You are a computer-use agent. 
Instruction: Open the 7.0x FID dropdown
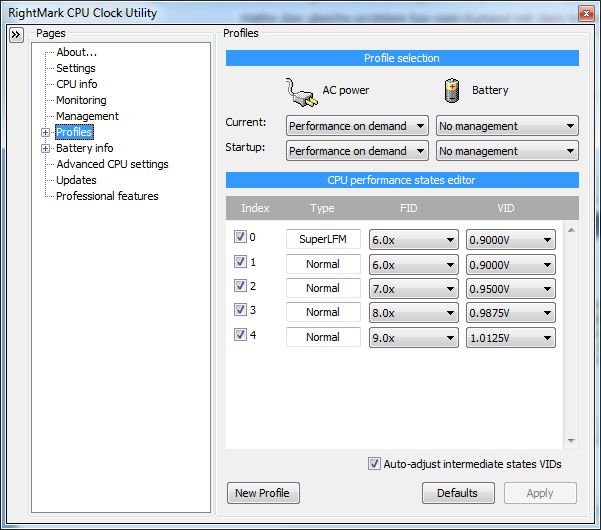click(414, 289)
